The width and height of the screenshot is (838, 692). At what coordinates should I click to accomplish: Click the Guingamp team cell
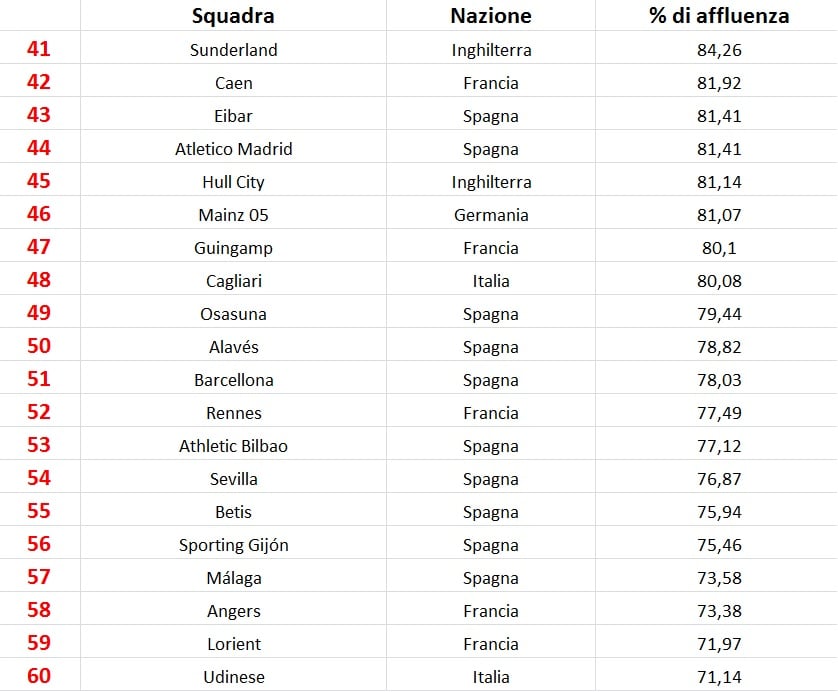click(x=234, y=248)
